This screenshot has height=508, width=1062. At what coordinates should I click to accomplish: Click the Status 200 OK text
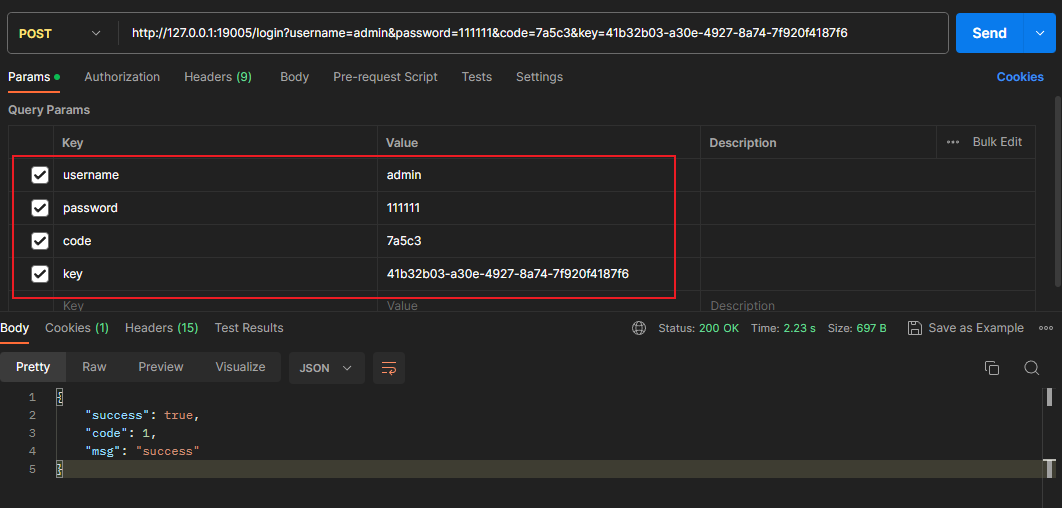click(698, 329)
